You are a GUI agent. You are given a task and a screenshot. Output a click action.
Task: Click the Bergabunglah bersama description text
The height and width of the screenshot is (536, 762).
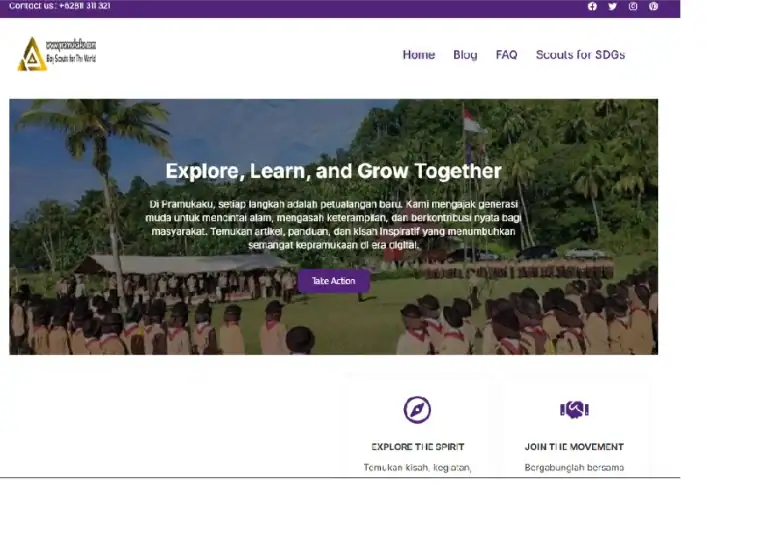pyautogui.click(x=574, y=467)
